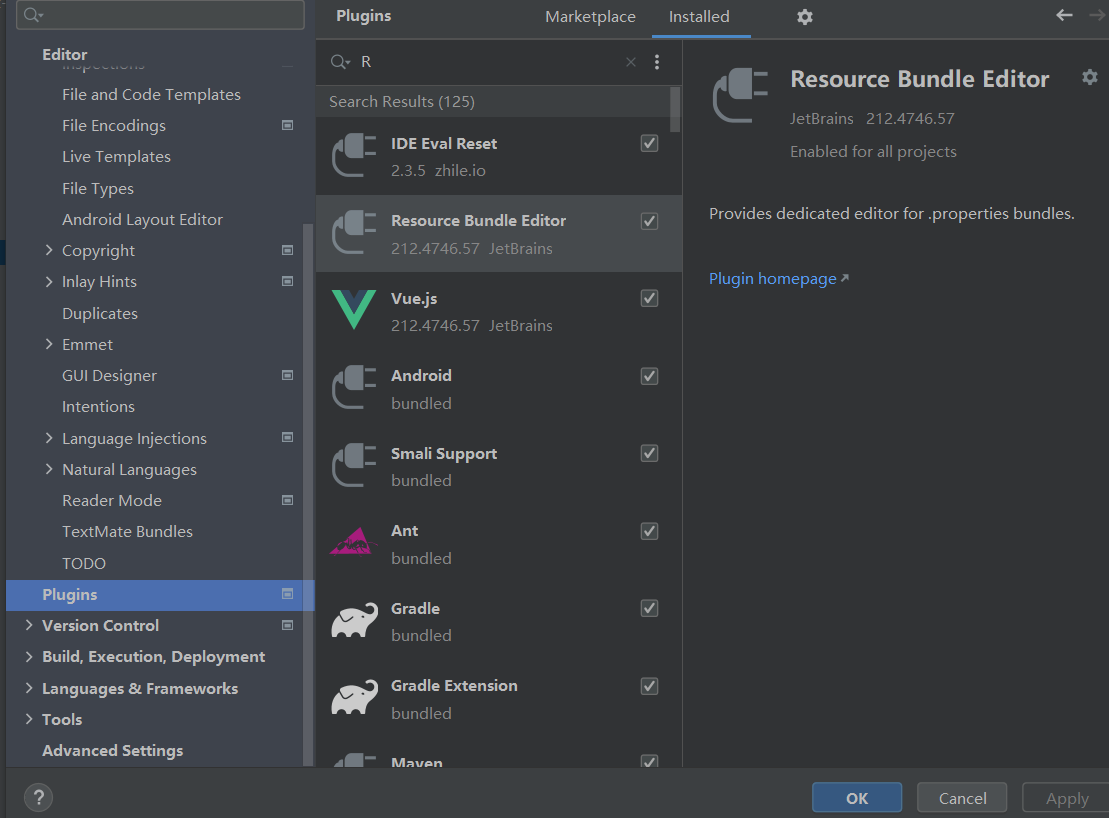This screenshot has width=1109, height=818.
Task: Open the Plugin homepage link
Action: 779,279
